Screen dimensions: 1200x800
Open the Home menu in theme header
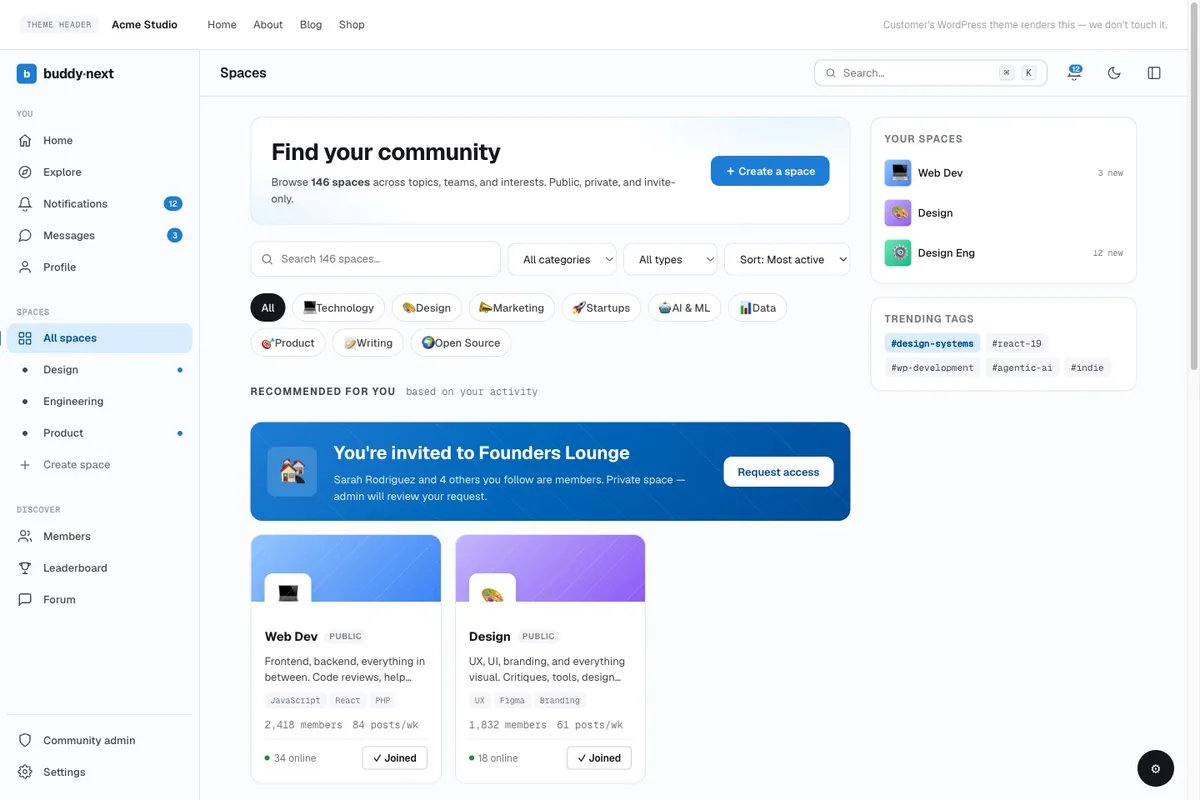tap(222, 24)
